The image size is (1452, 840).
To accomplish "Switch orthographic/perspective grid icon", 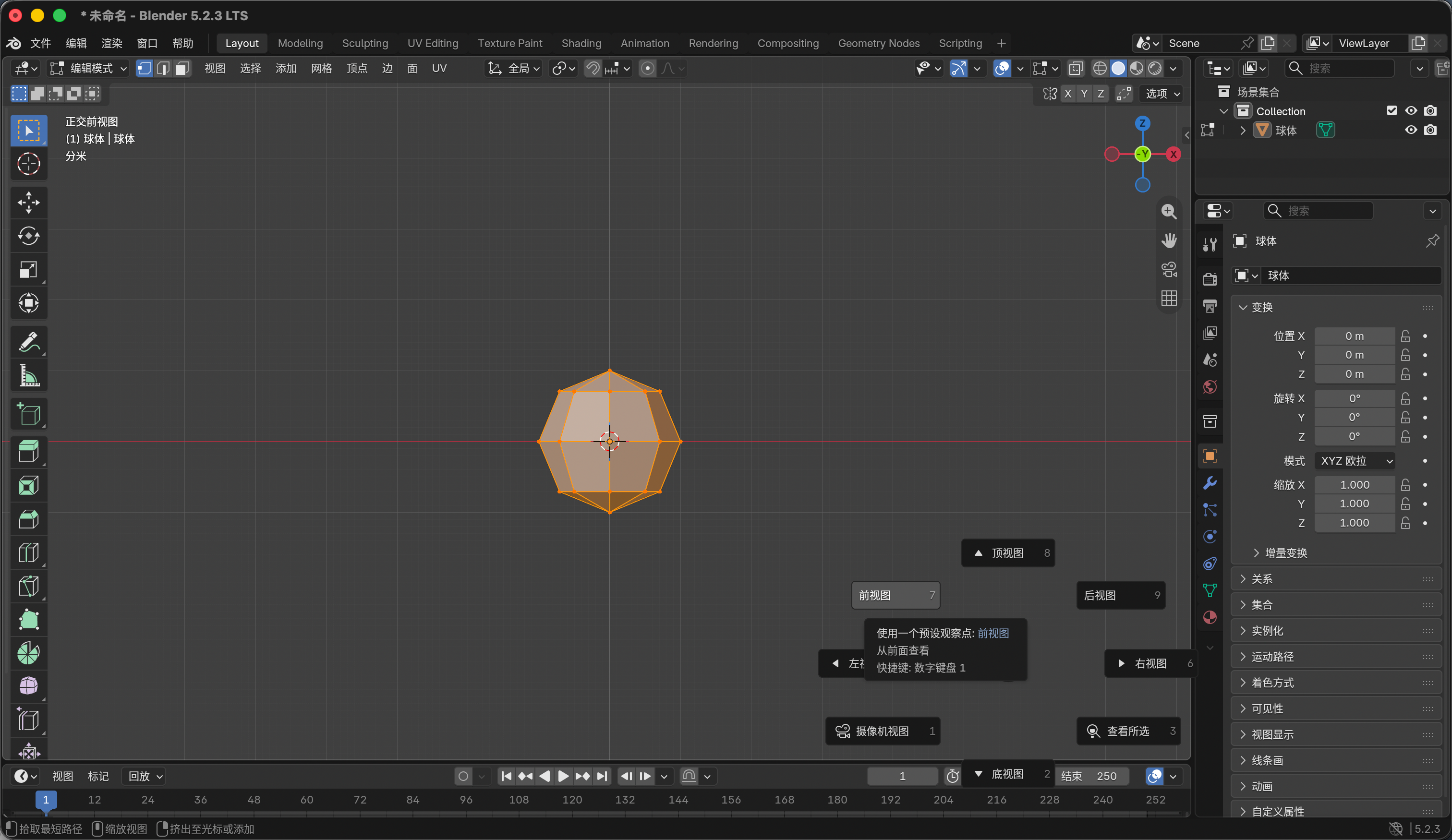I will coord(1169,298).
